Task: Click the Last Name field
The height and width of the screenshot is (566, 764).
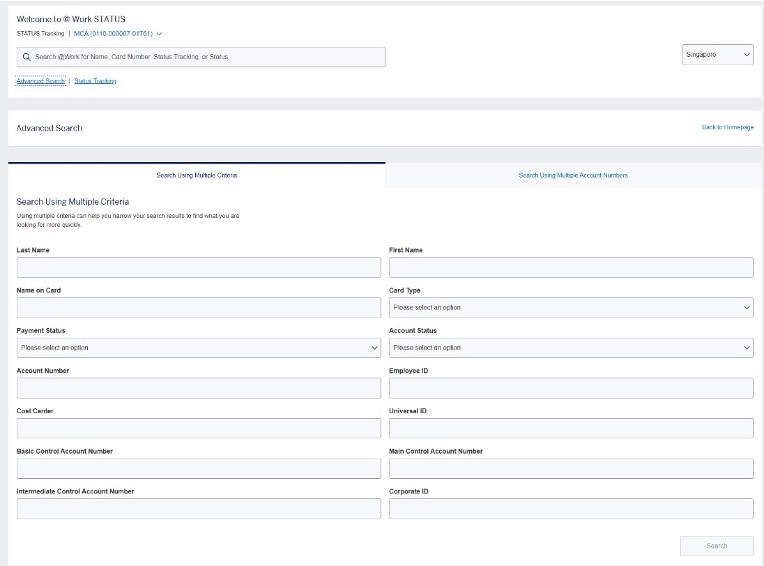Action: 198,267
